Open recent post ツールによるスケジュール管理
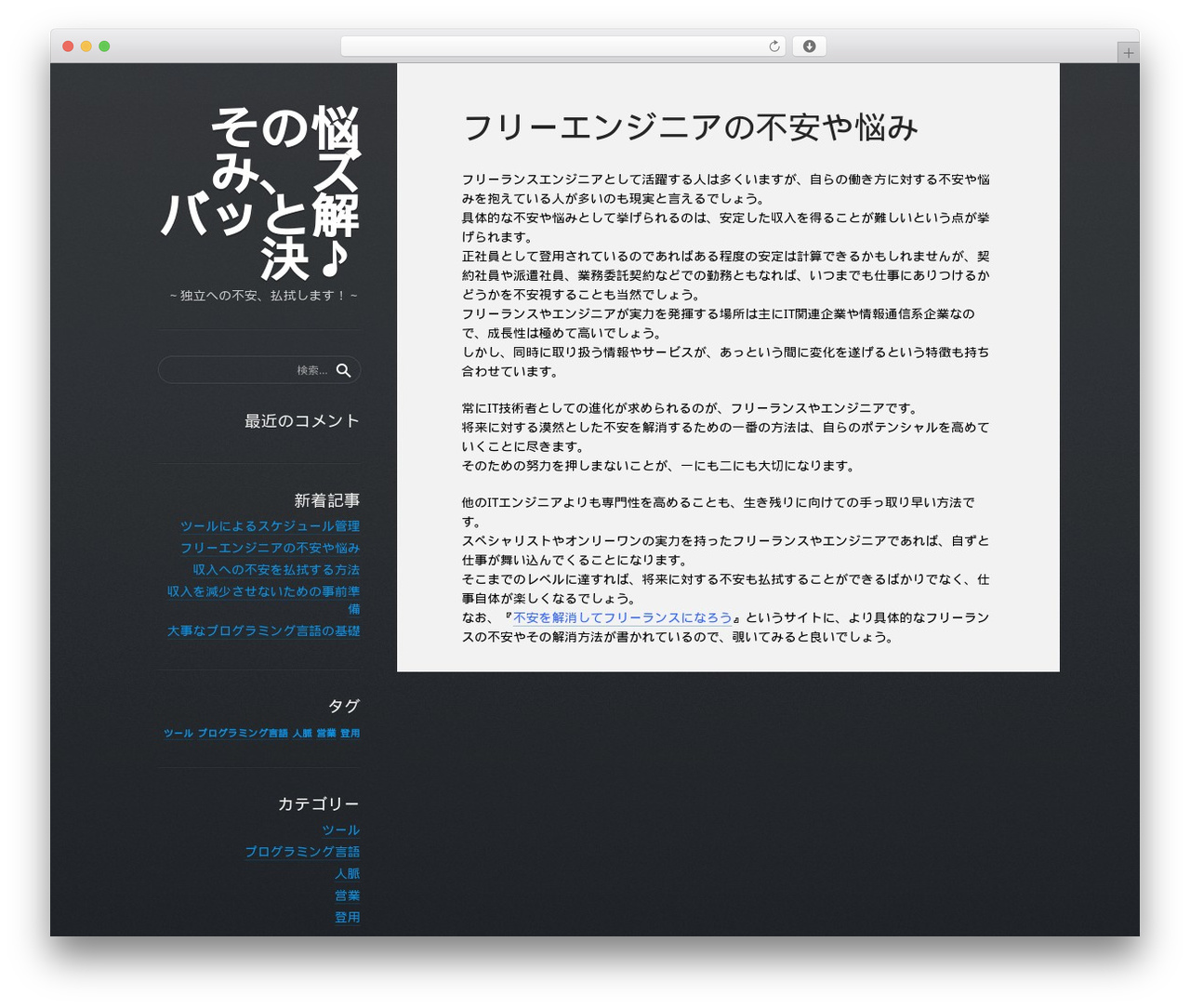1190x1008 pixels. 270,526
